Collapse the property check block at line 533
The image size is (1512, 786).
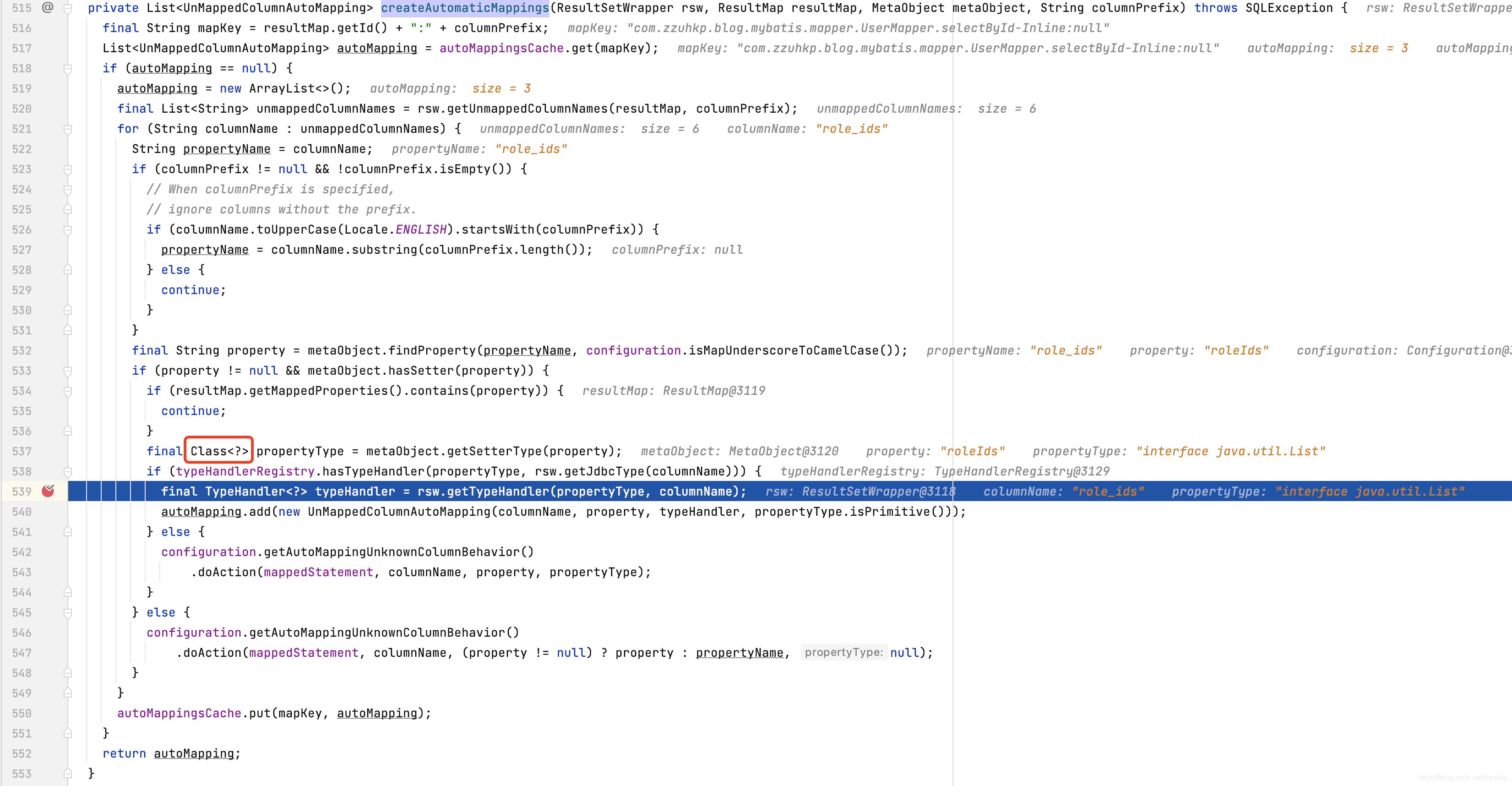coord(67,371)
